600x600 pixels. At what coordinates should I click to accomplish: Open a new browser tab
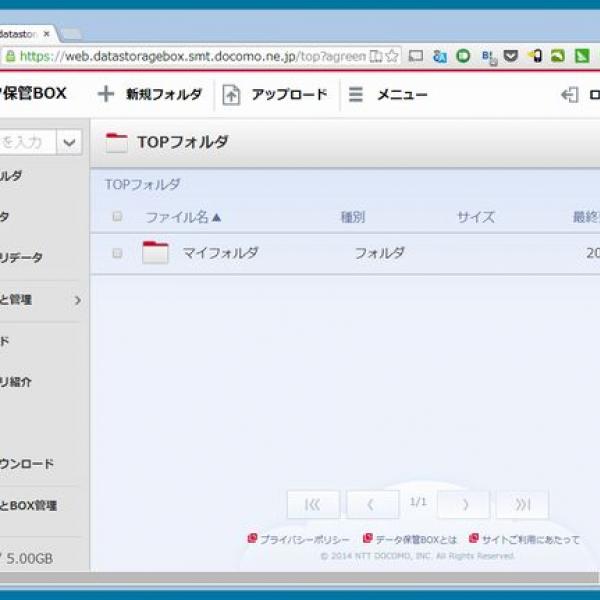pyautogui.click(x=72, y=34)
